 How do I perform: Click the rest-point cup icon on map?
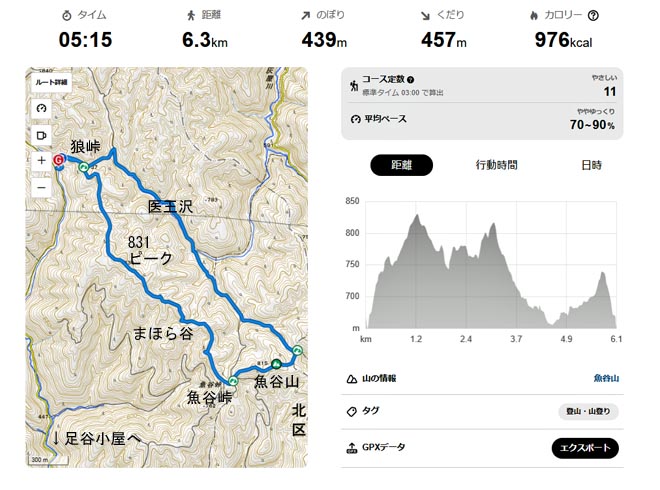[41, 134]
